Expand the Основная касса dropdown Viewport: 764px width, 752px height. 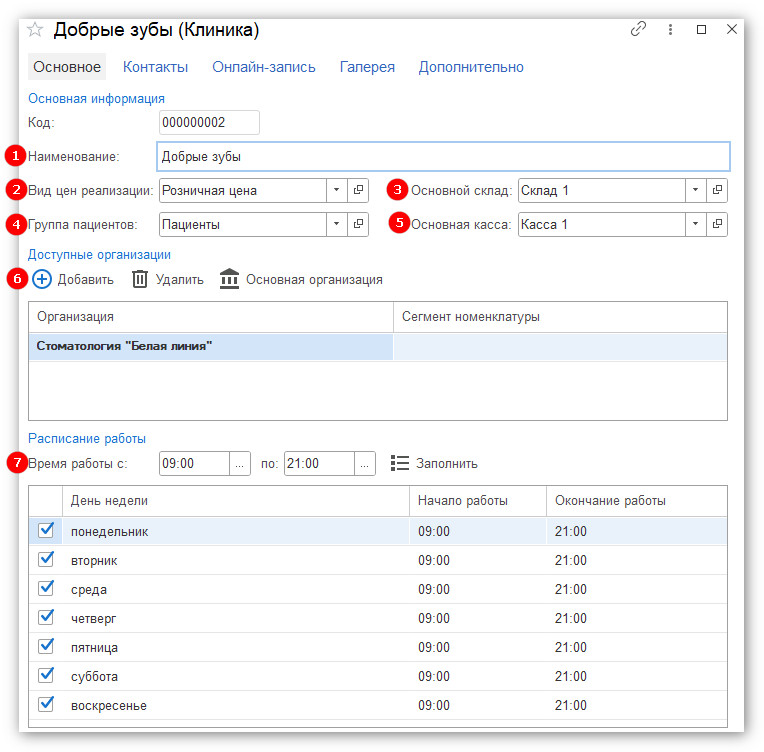(x=696, y=224)
